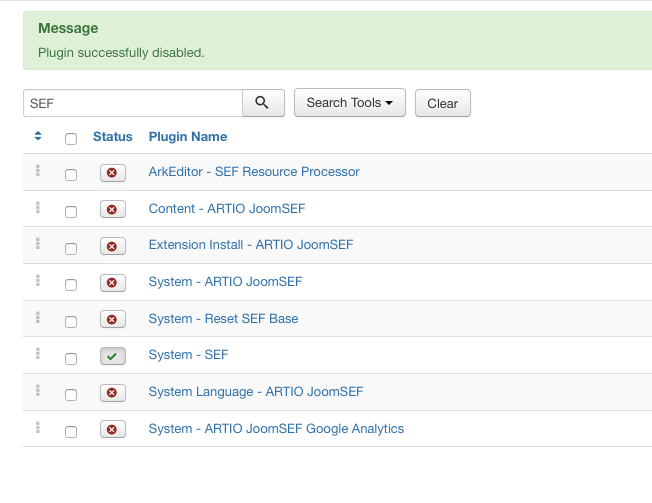Check the System - ARTIO JoomSEF row checkbox
This screenshot has width=652, height=503.
(x=71, y=285)
